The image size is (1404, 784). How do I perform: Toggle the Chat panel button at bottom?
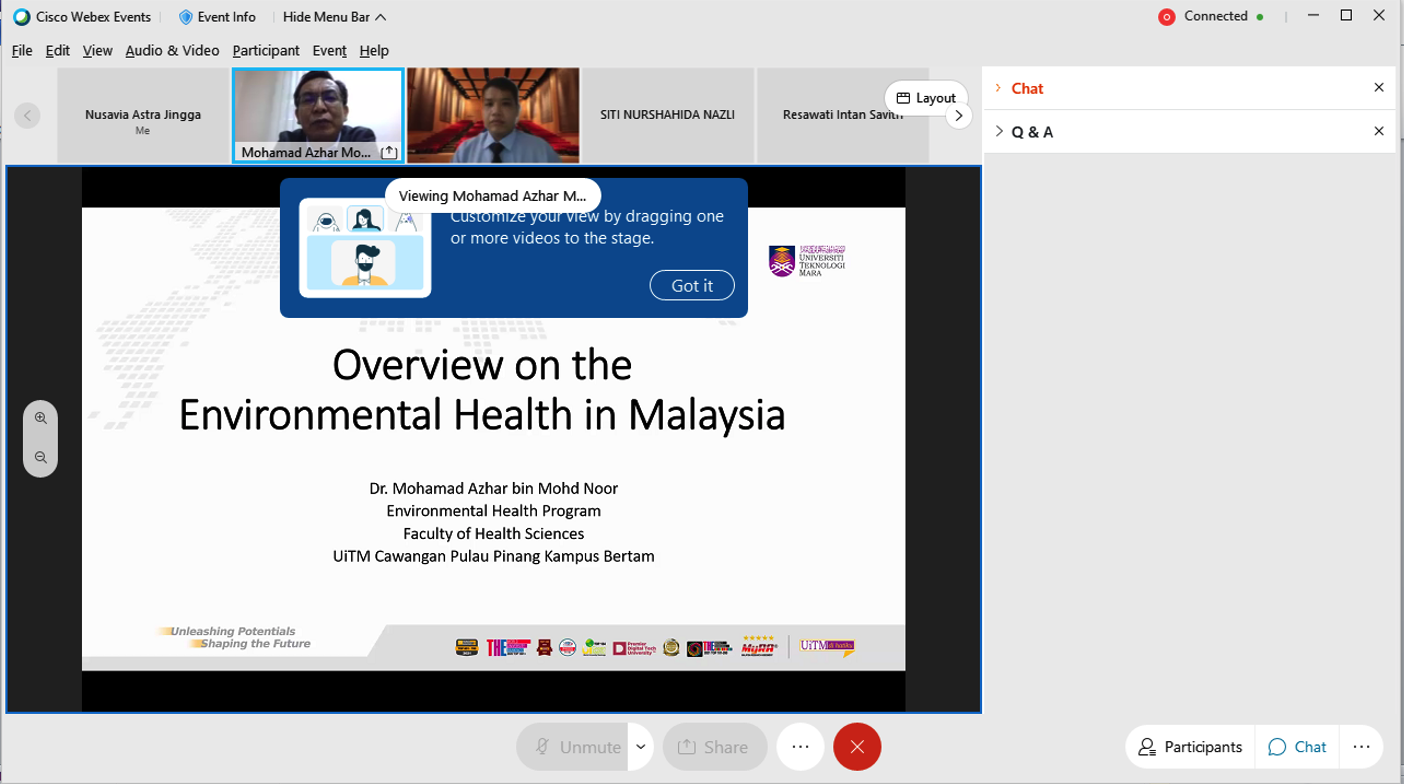click(x=1297, y=747)
